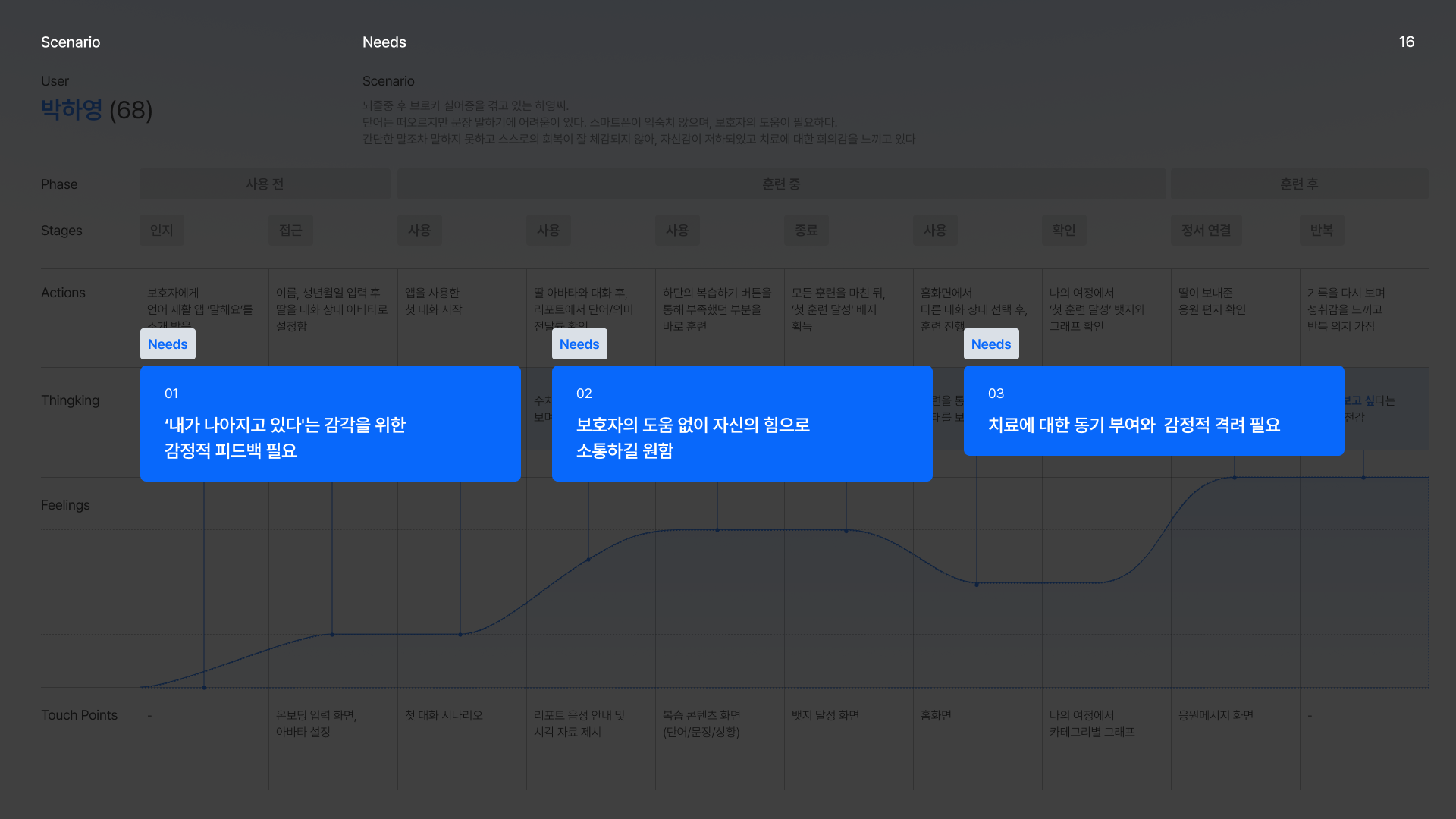Image resolution: width=1456 pixels, height=819 pixels.
Task: Click the page number 16
Action: tap(1406, 42)
